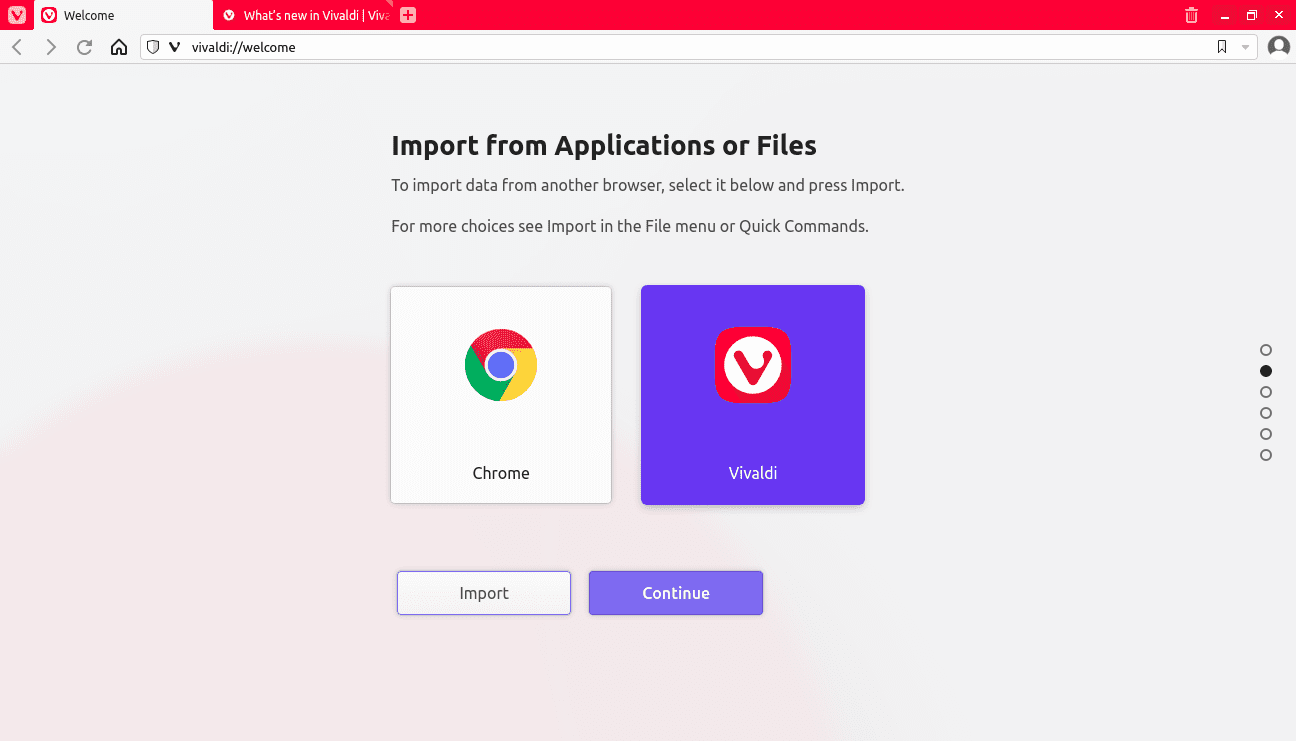The width and height of the screenshot is (1296, 741).
Task: Select the last page-indicator dot
Action: 1265,455
